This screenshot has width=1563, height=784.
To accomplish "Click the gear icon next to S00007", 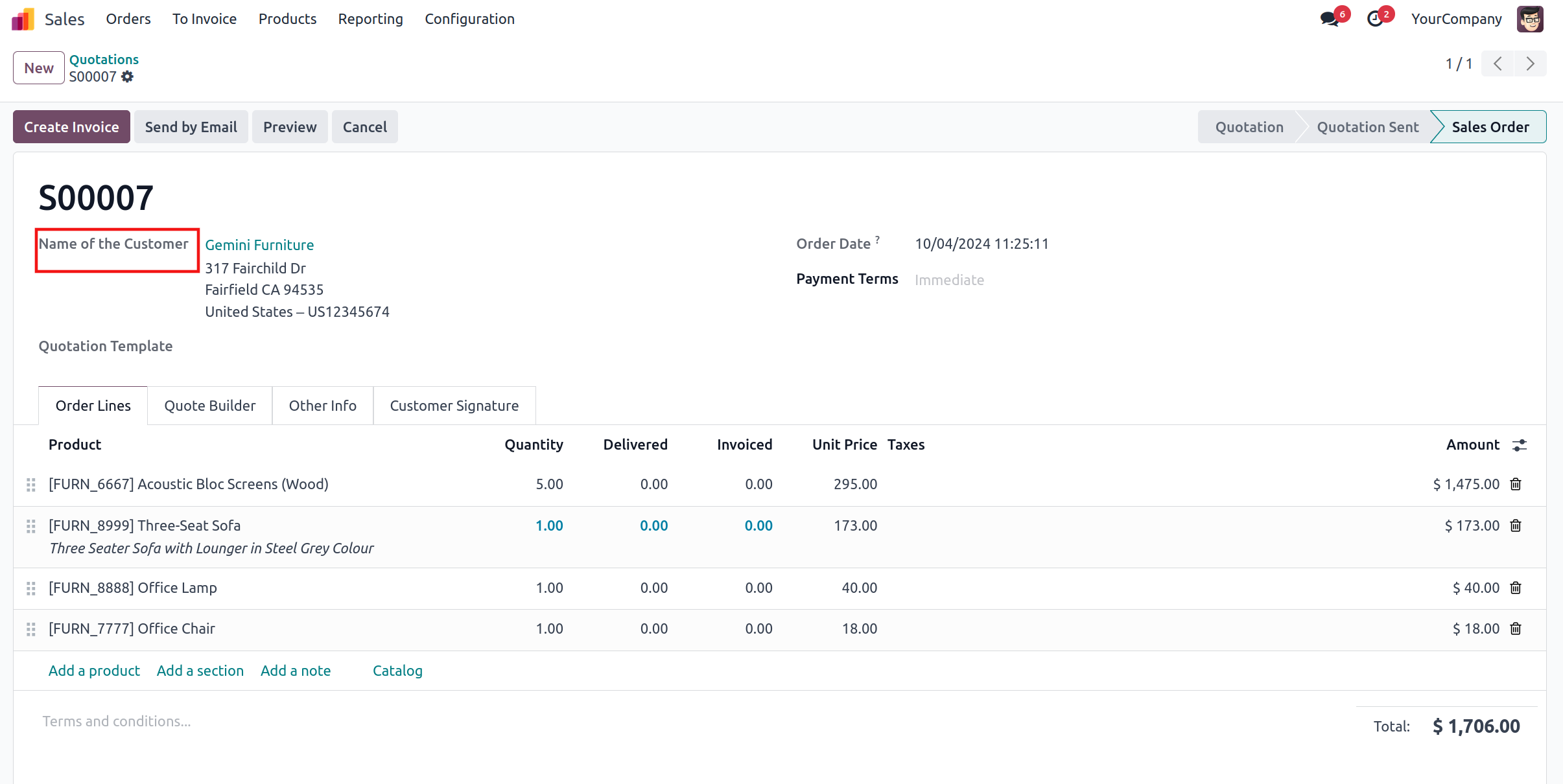I will (128, 76).
